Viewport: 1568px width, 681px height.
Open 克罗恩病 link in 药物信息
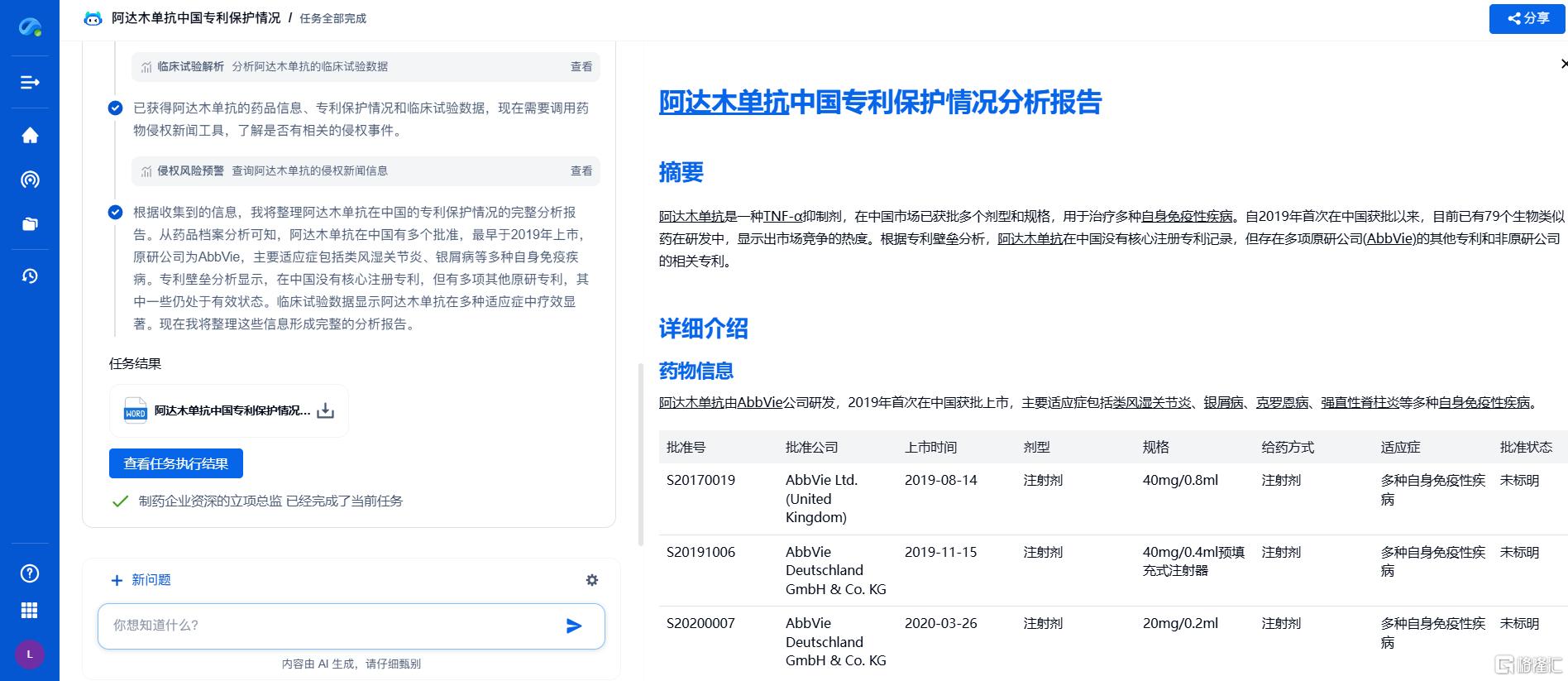tap(1282, 403)
